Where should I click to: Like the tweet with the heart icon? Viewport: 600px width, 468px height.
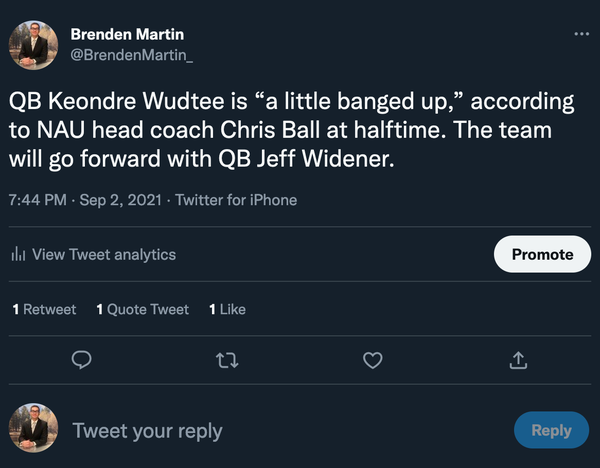click(x=373, y=360)
